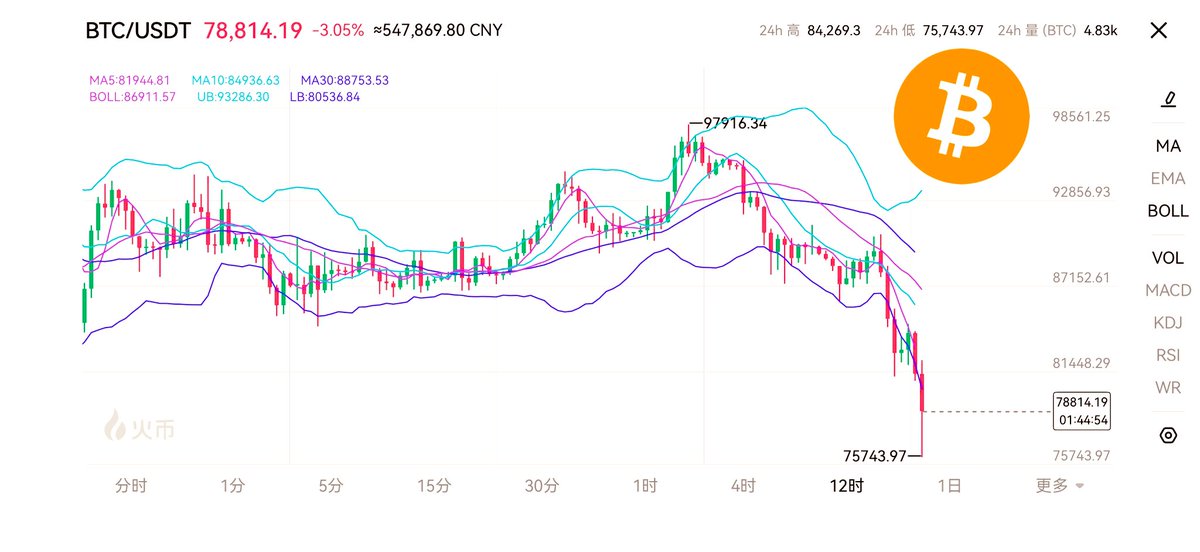Screen dimensions: 1200x552
Task: Click the BTC/USDT pair title
Action: click(x=137, y=30)
